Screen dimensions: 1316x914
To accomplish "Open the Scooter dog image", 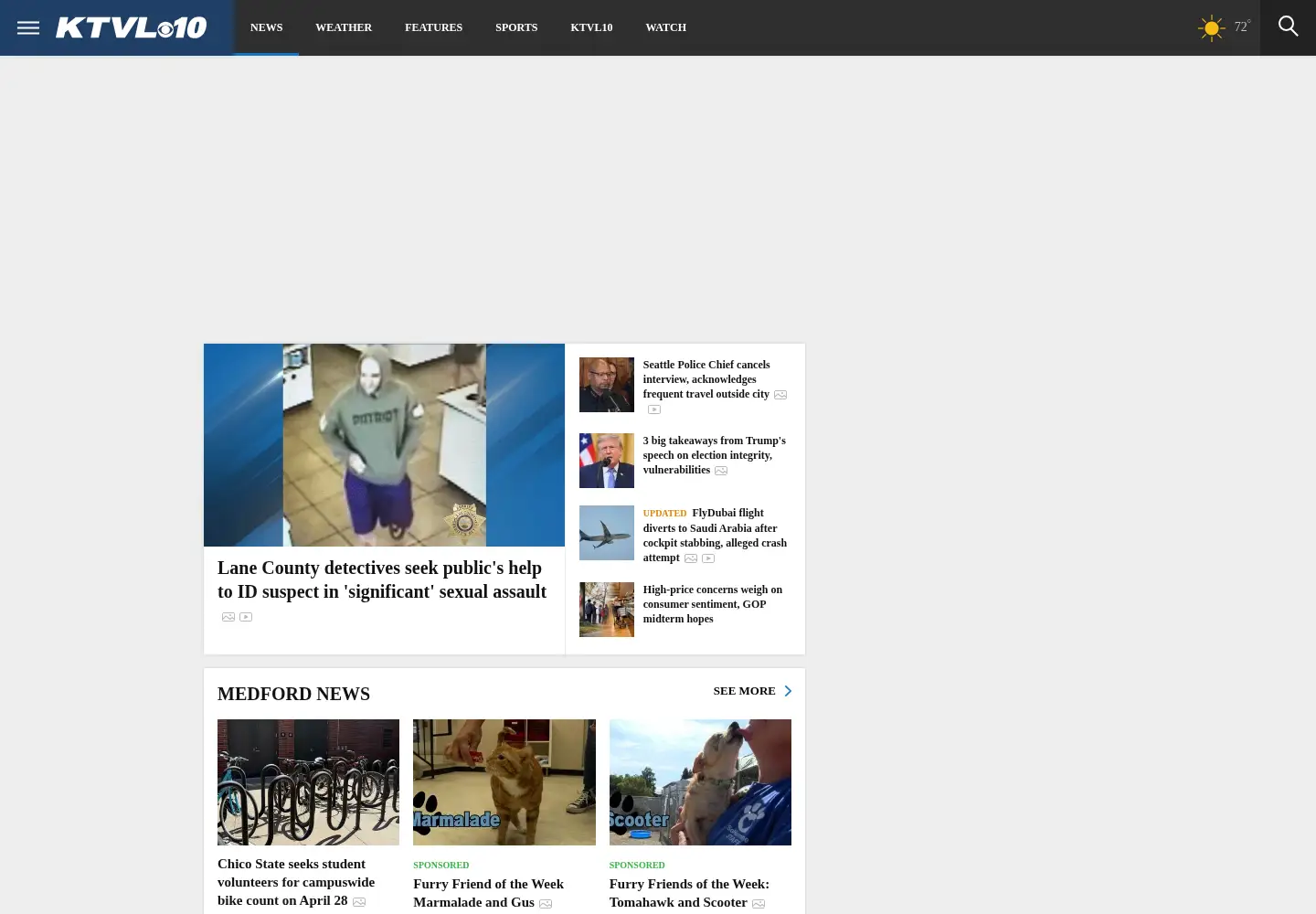I will point(700,782).
